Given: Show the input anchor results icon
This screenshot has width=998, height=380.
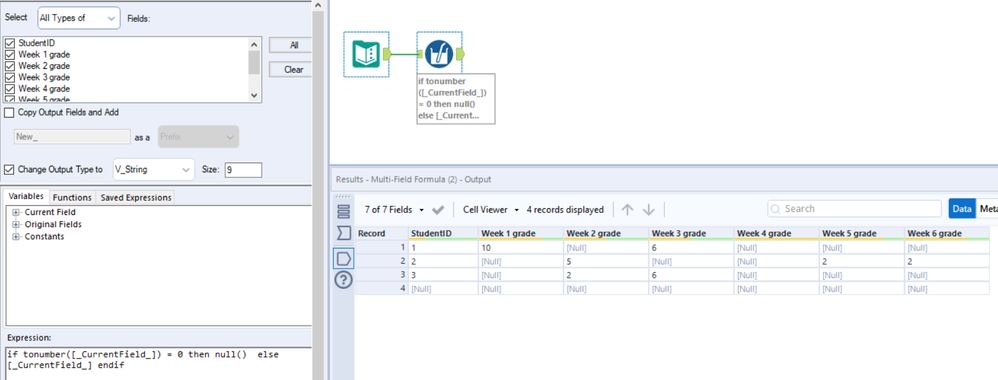Looking at the screenshot, I should click(343, 234).
